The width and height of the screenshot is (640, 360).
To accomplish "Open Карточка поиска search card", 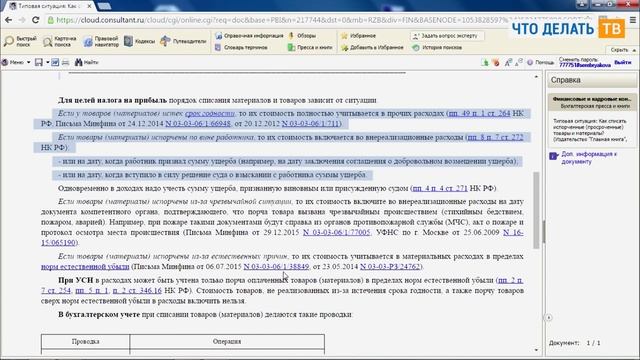I will click(60, 41).
